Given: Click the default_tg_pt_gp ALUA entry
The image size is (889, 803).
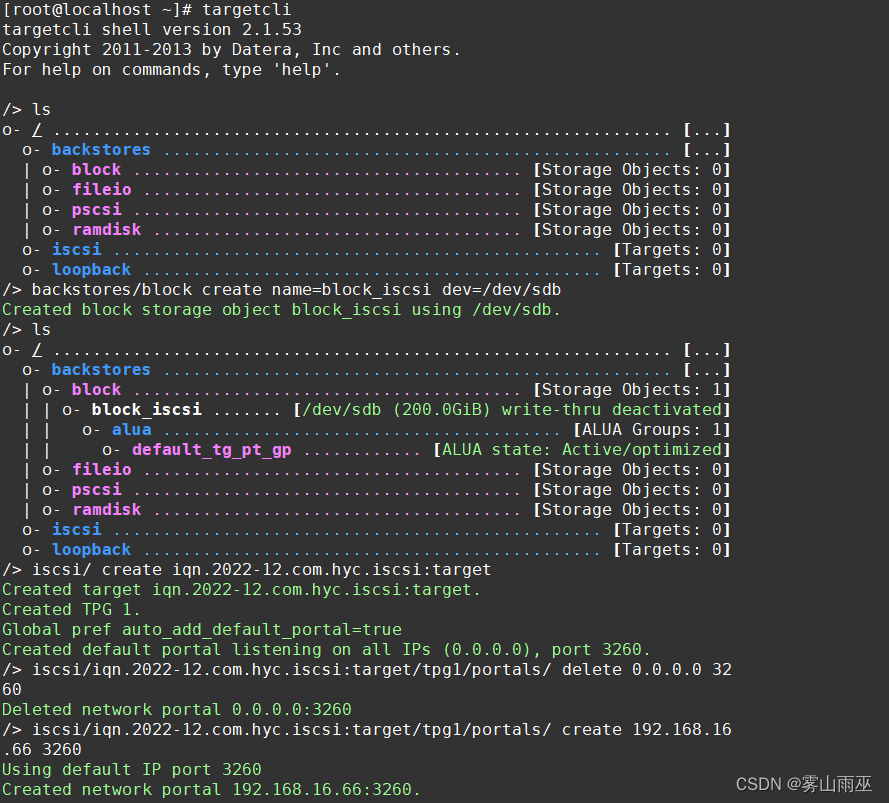Looking at the screenshot, I should [211, 449].
